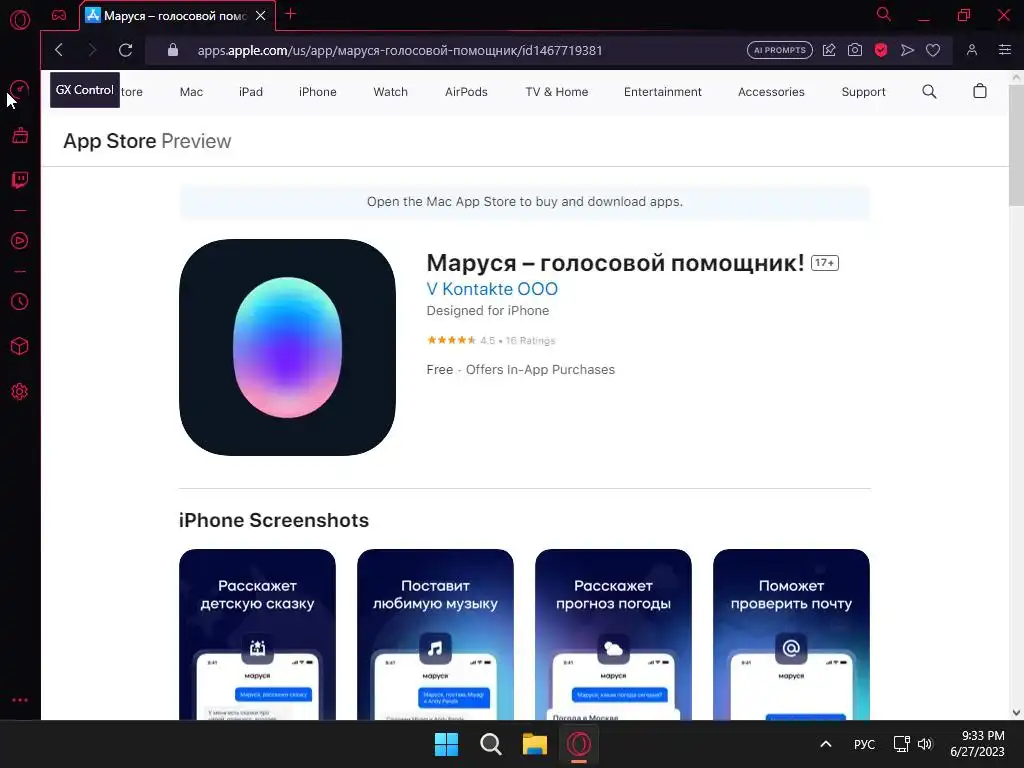
Task: Open GX Corner gamepad icon
Action: pos(59,15)
